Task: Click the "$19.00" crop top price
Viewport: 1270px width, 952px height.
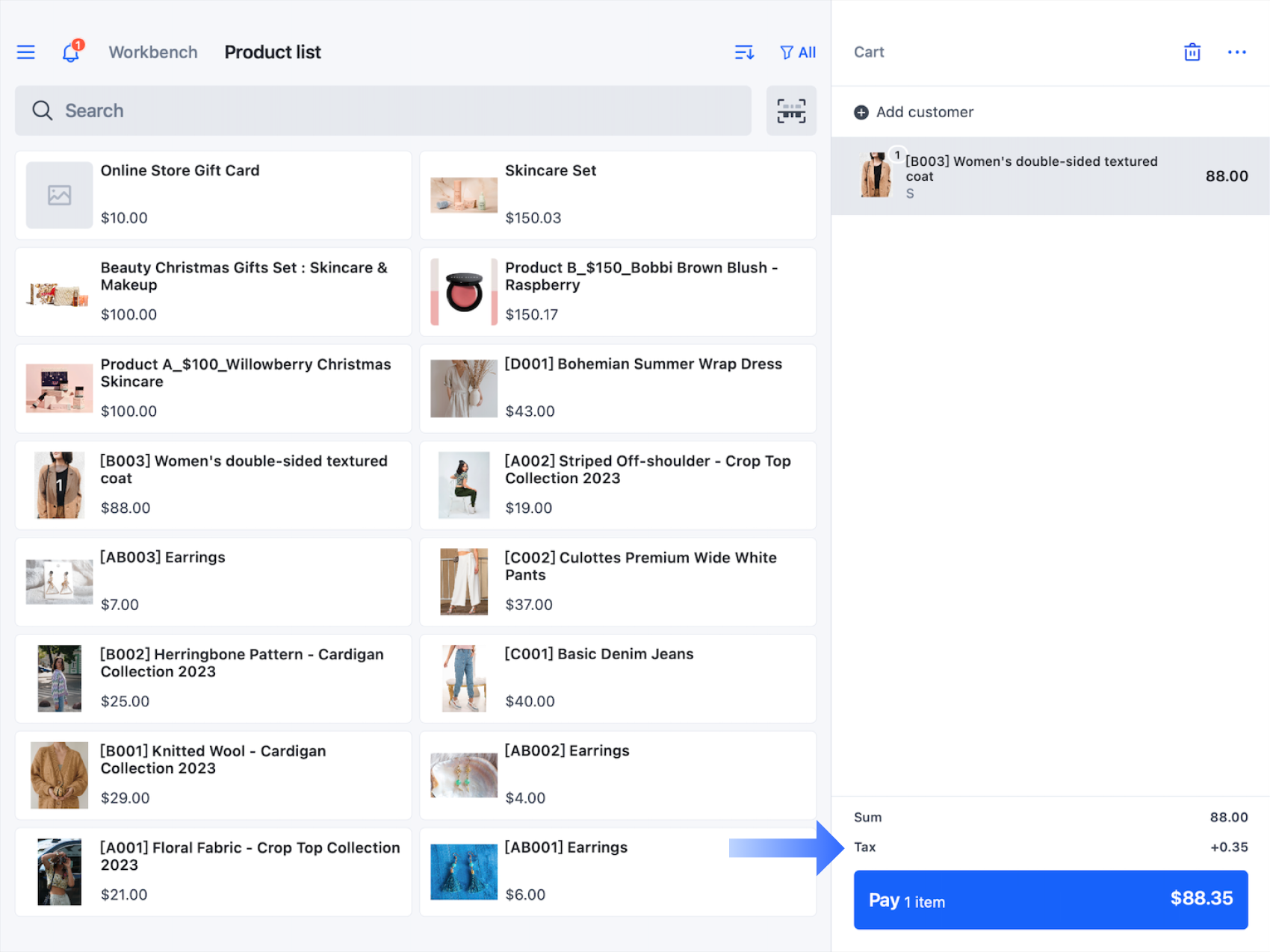Action: [x=529, y=508]
